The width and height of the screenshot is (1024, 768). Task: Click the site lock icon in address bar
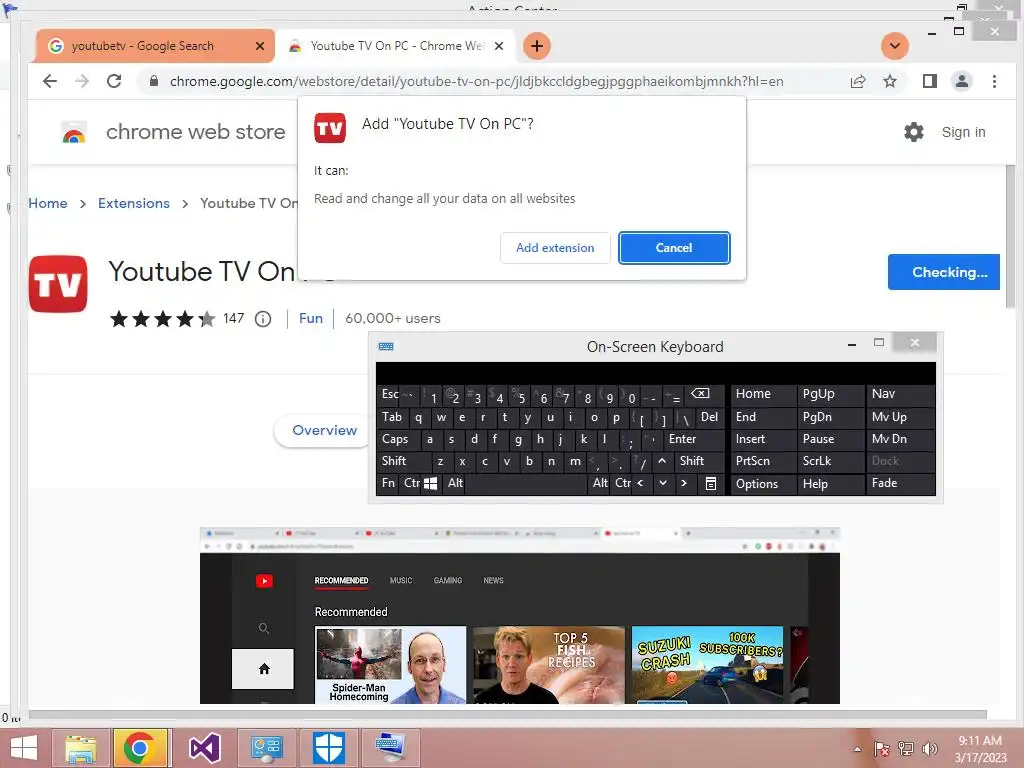(153, 81)
